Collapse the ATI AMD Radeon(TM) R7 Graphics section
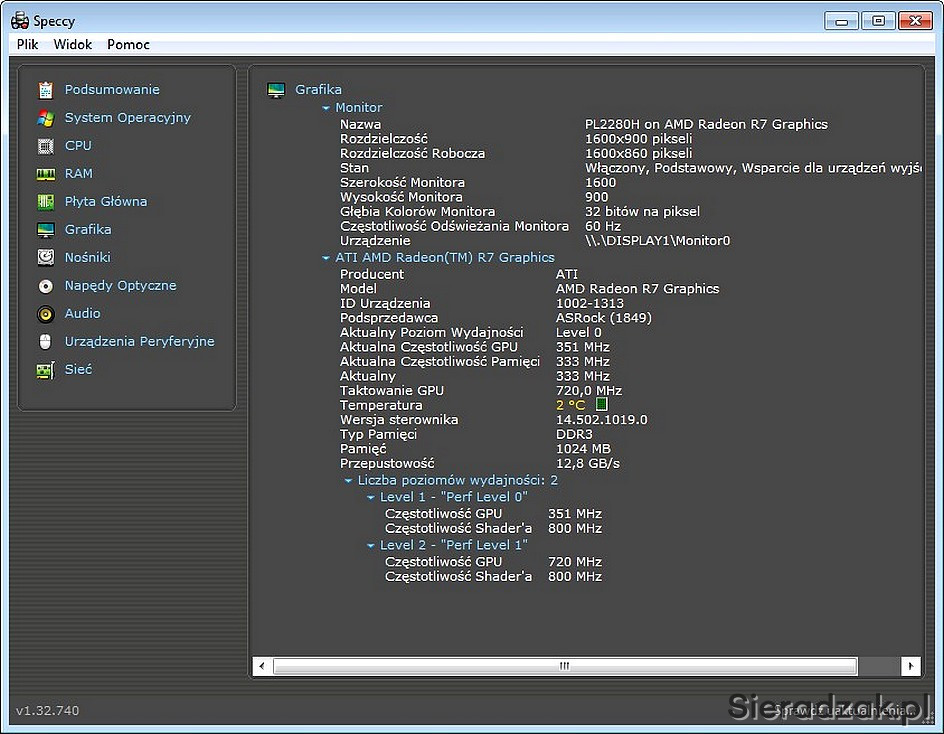This screenshot has width=944, height=734. pos(326,258)
